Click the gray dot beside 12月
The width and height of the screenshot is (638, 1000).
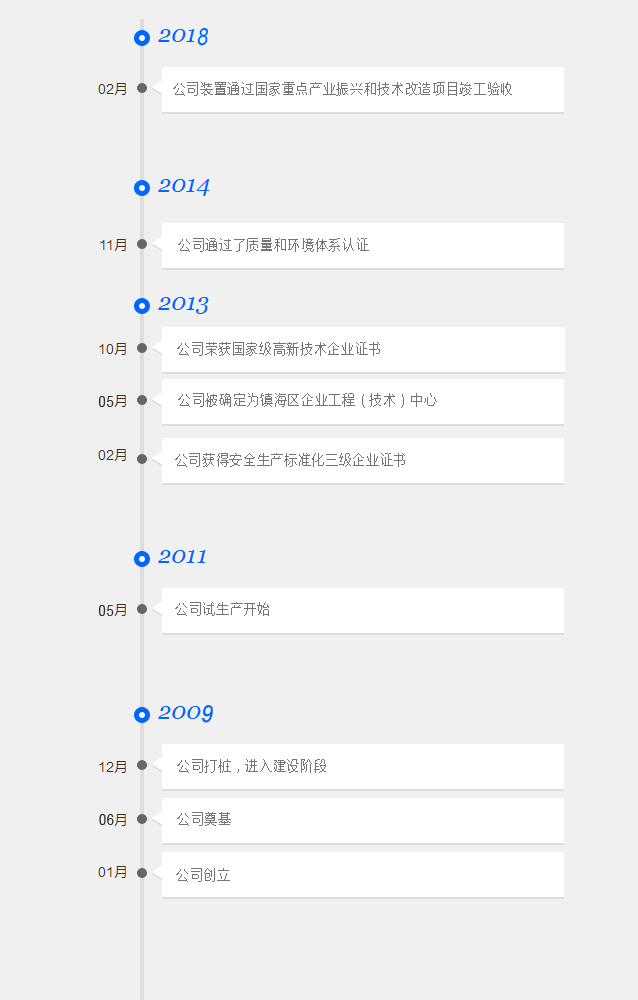coord(142,766)
